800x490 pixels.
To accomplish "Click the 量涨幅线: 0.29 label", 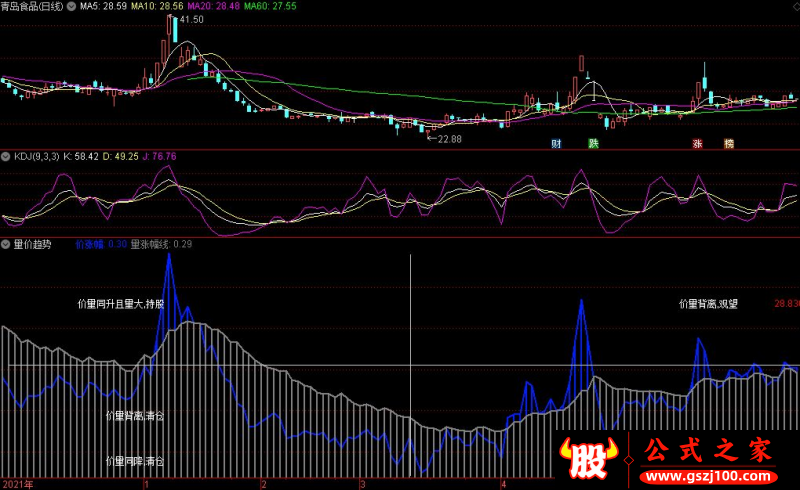I will 161,244.
